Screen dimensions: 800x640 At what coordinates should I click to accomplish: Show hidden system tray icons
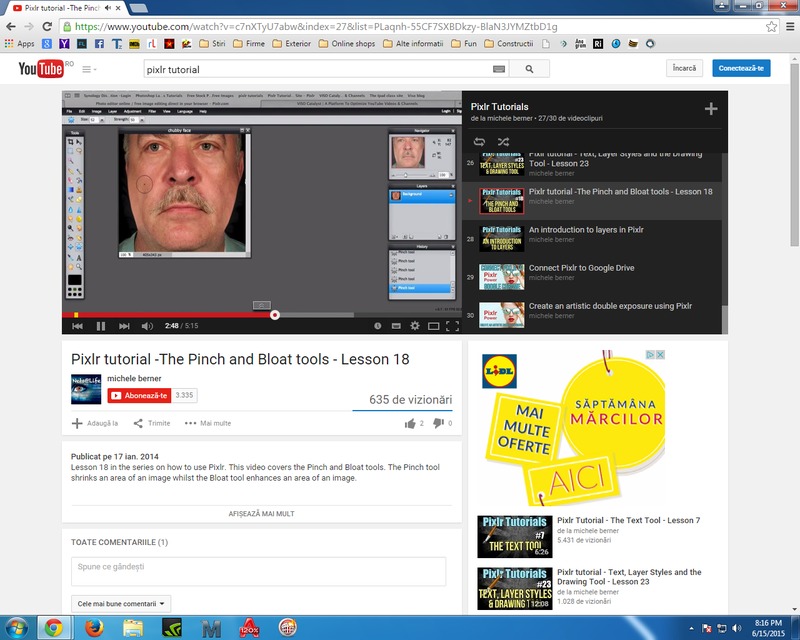(691, 628)
